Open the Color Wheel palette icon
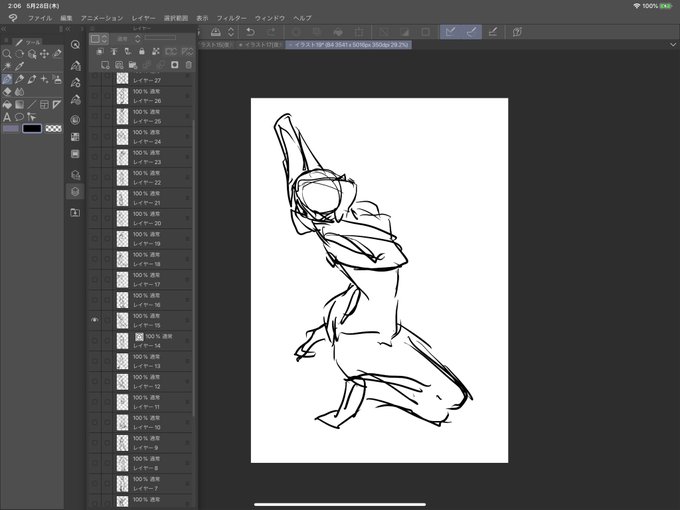The image size is (680, 510). pos(75,120)
